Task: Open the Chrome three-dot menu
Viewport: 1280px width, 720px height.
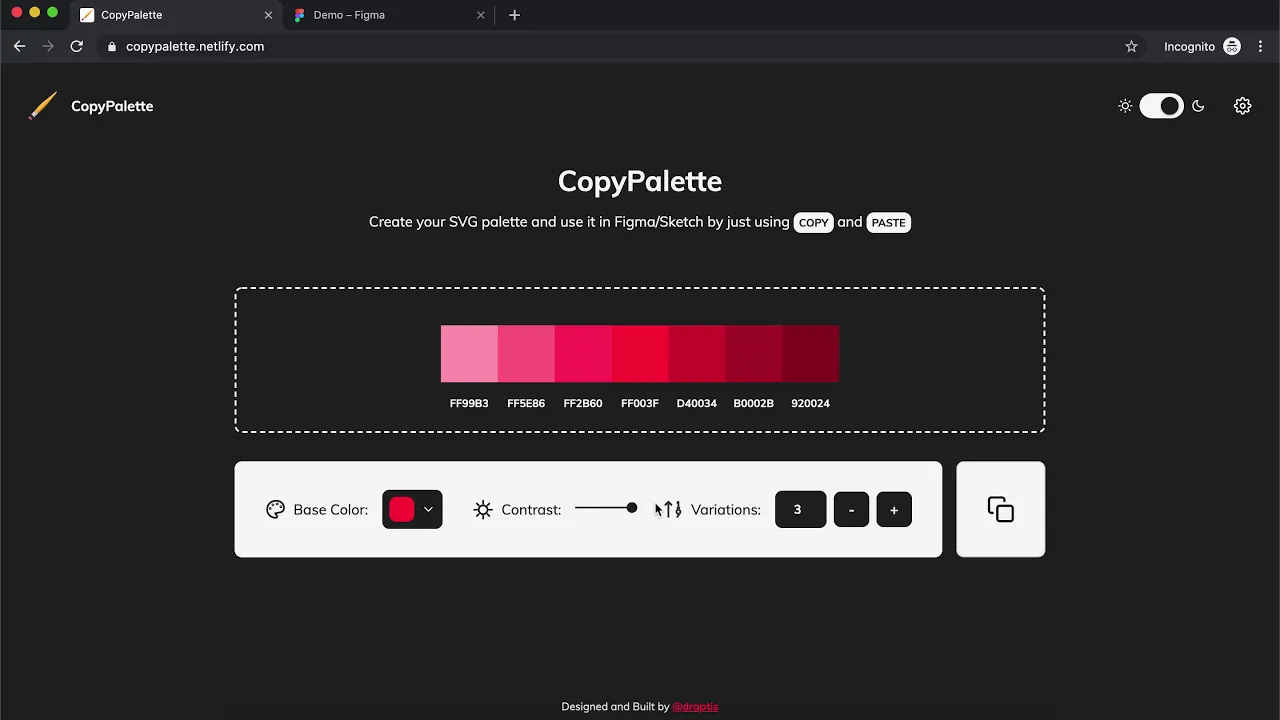Action: pyautogui.click(x=1260, y=46)
